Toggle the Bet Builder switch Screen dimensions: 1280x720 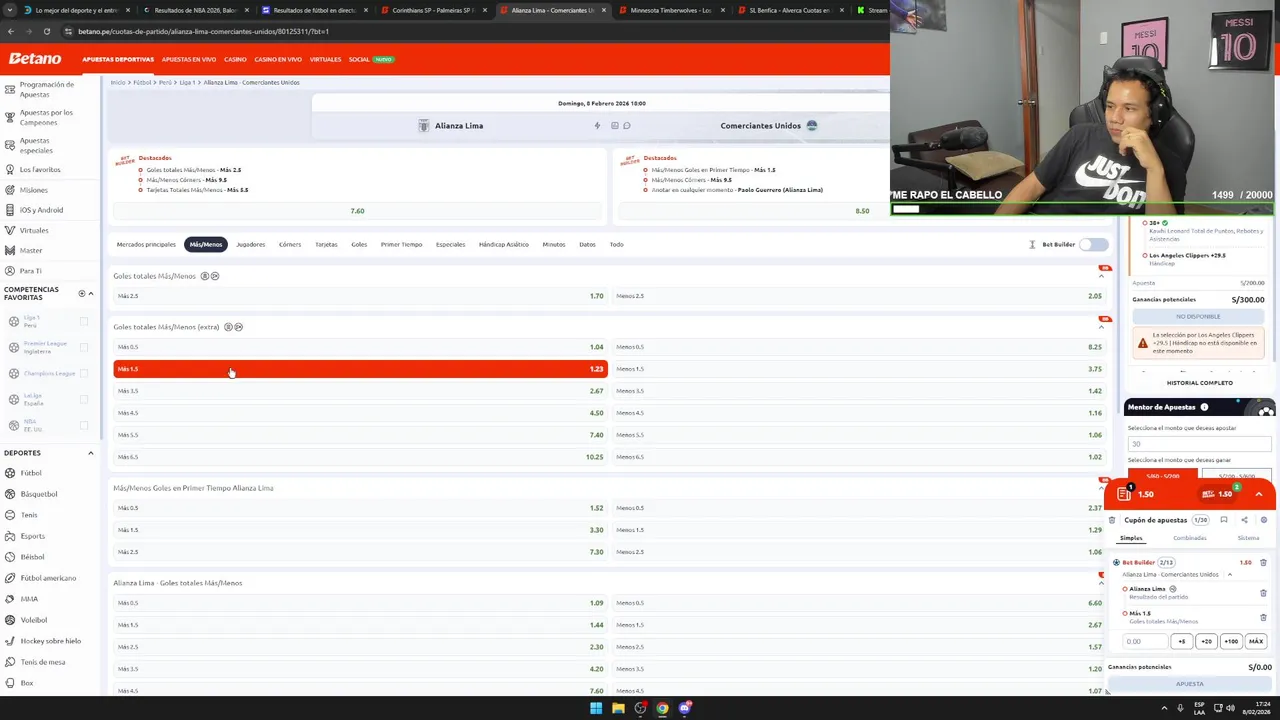1093,244
